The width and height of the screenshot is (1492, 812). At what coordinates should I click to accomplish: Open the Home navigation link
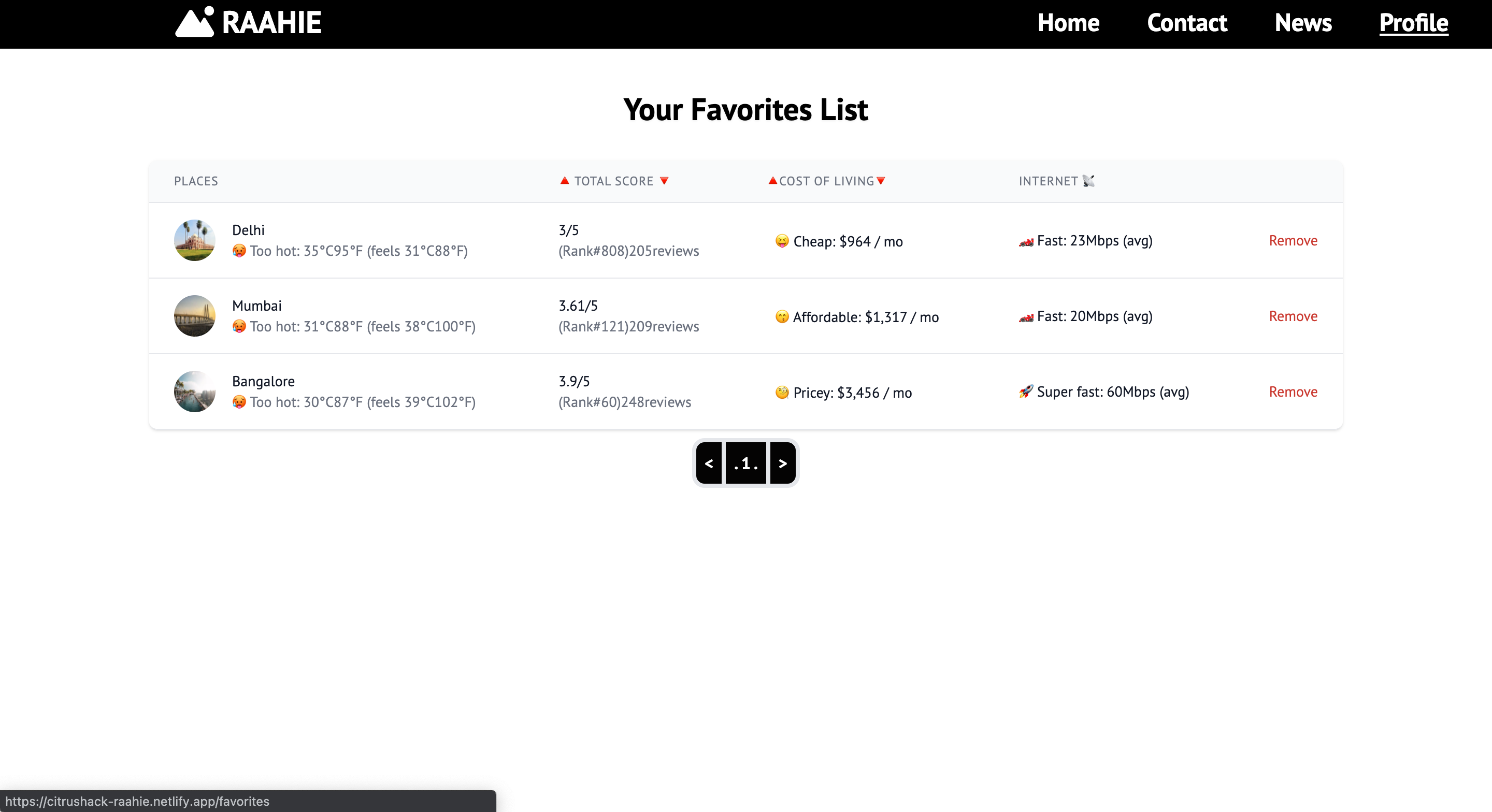(1068, 23)
